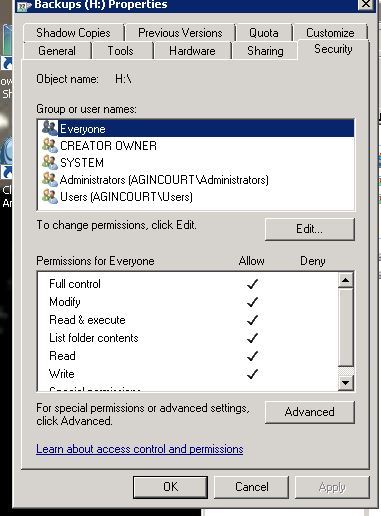381x516 pixels.
Task: Open Learn about access control link
Action: click(x=140, y=449)
